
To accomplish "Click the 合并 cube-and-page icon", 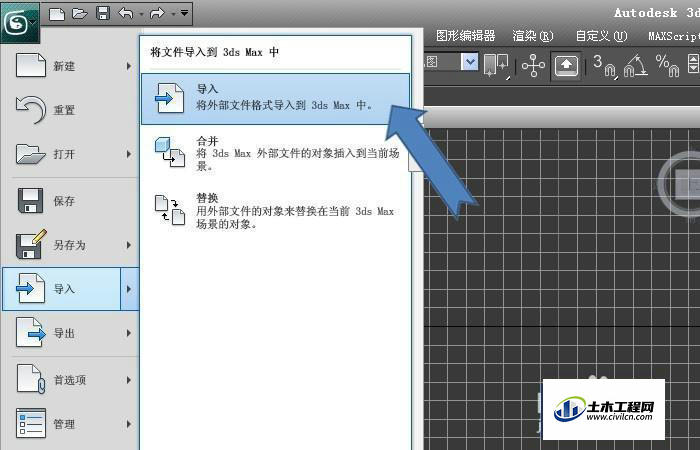I will point(170,152).
